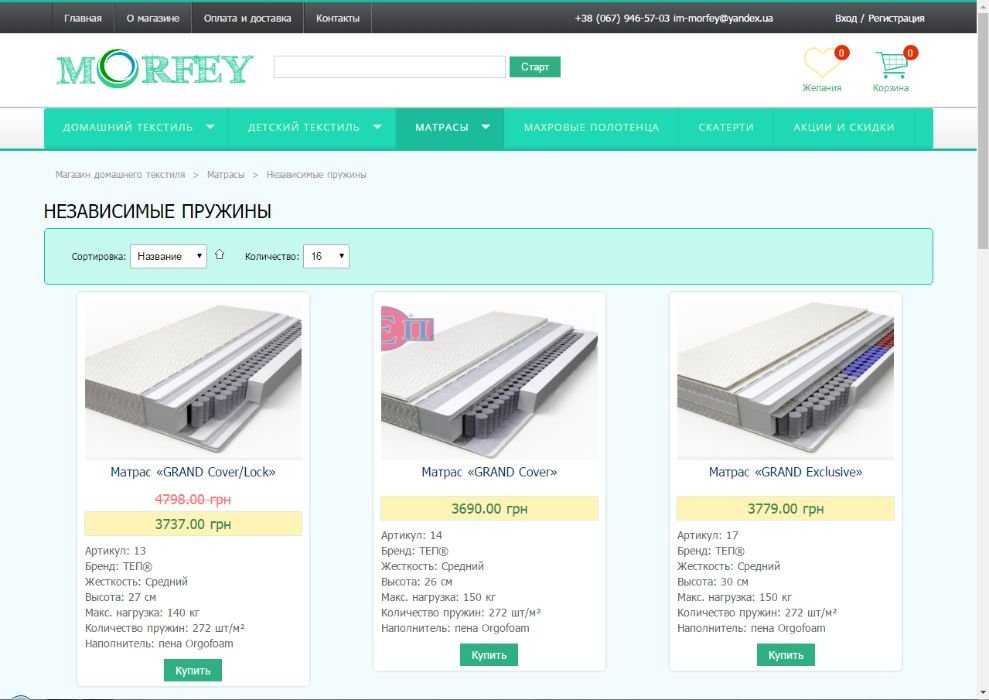Image resolution: width=989 pixels, height=700 pixels.
Task: Open Матрасы category
Action: pyautogui.click(x=442, y=127)
